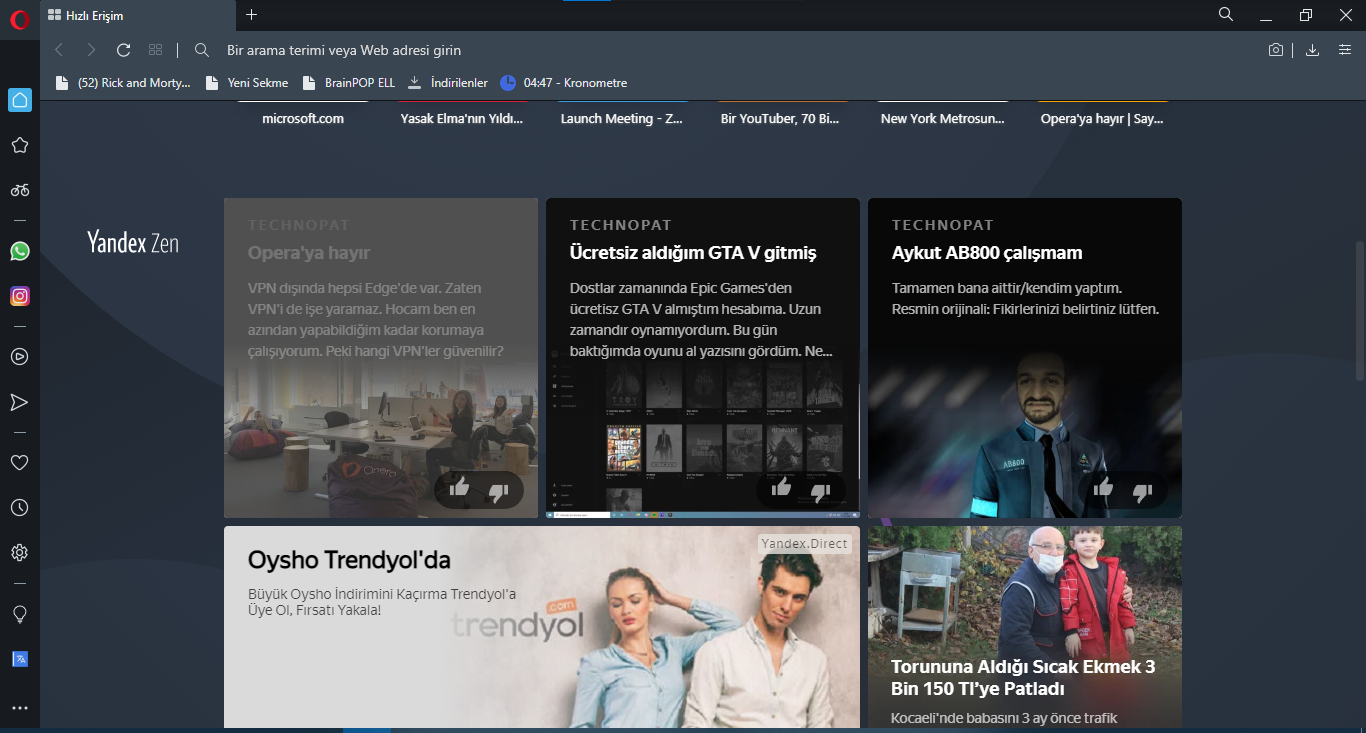Image resolution: width=1366 pixels, height=733 pixels.
Task: Open "Bir YouTuber, 70 Bi..." speed dial
Action: pos(780,118)
